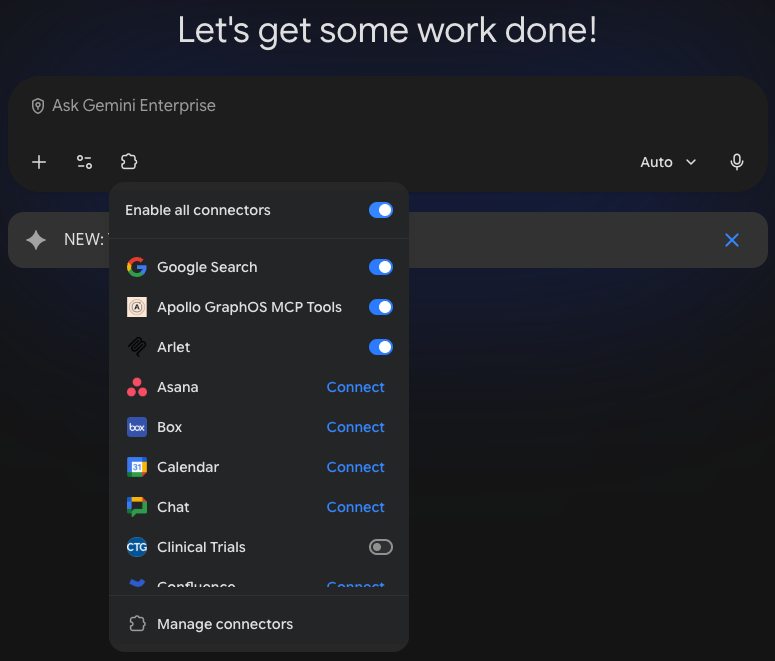The width and height of the screenshot is (775, 661).
Task: Click the shield icon beside Ask Gemini Enterprise
Action: pos(38,106)
